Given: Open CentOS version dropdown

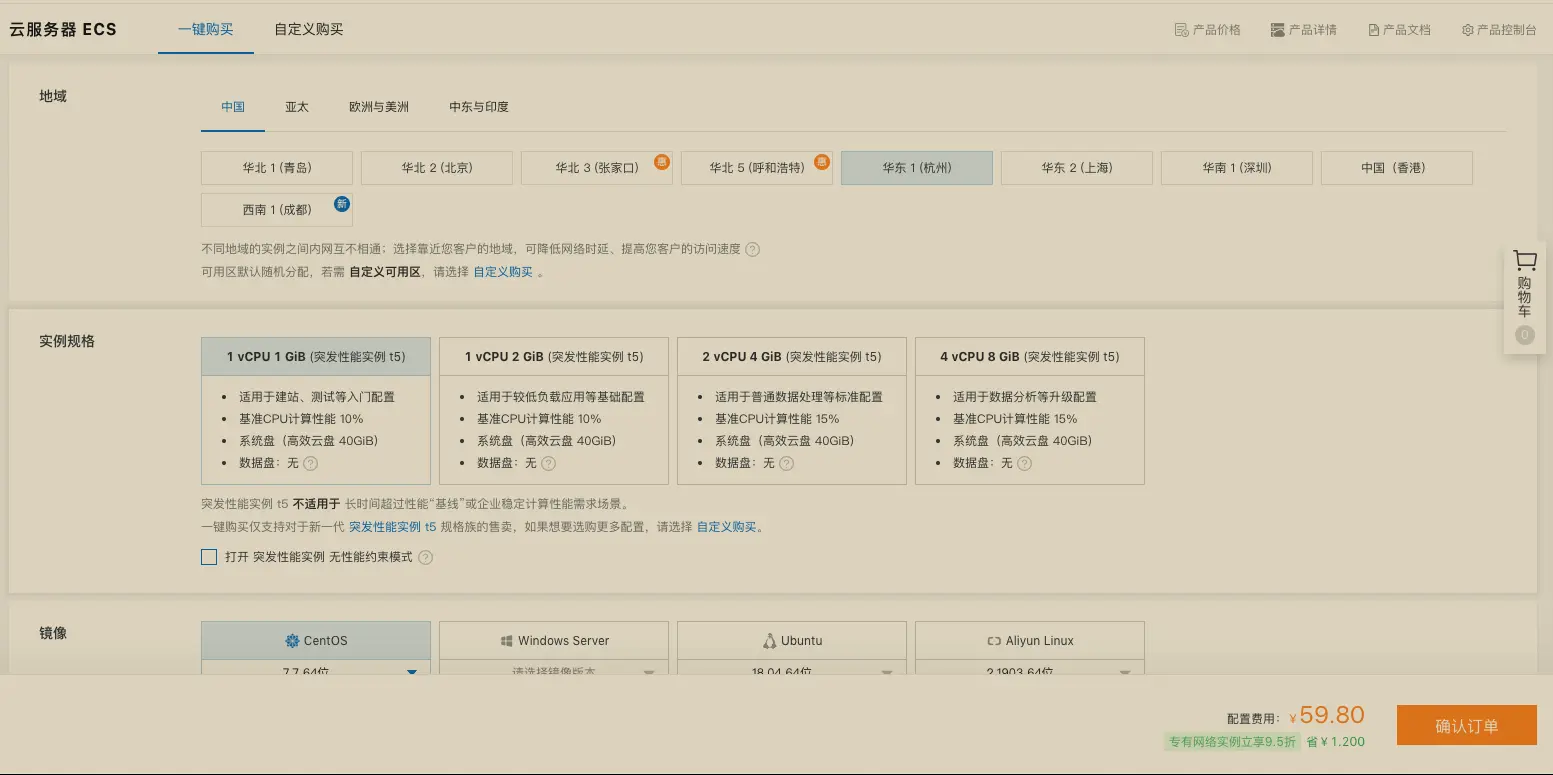Looking at the screenshot, I should (316, 667).
